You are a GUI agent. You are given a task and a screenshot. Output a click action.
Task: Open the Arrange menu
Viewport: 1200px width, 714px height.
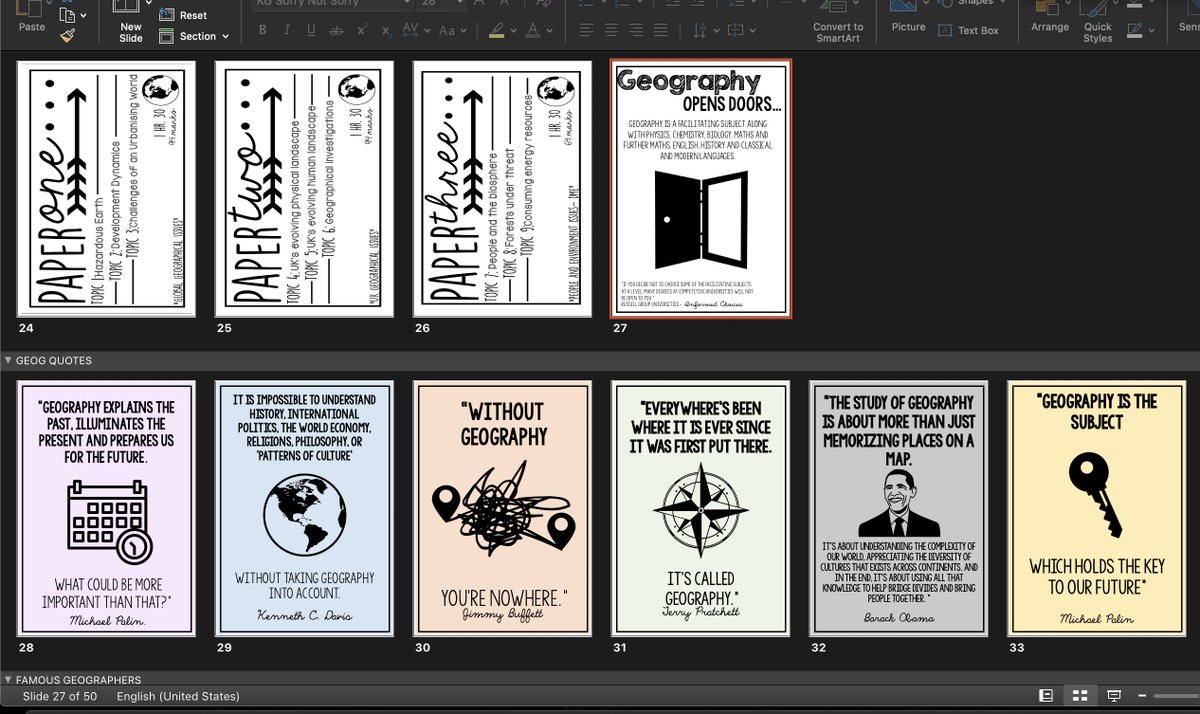1050,19
